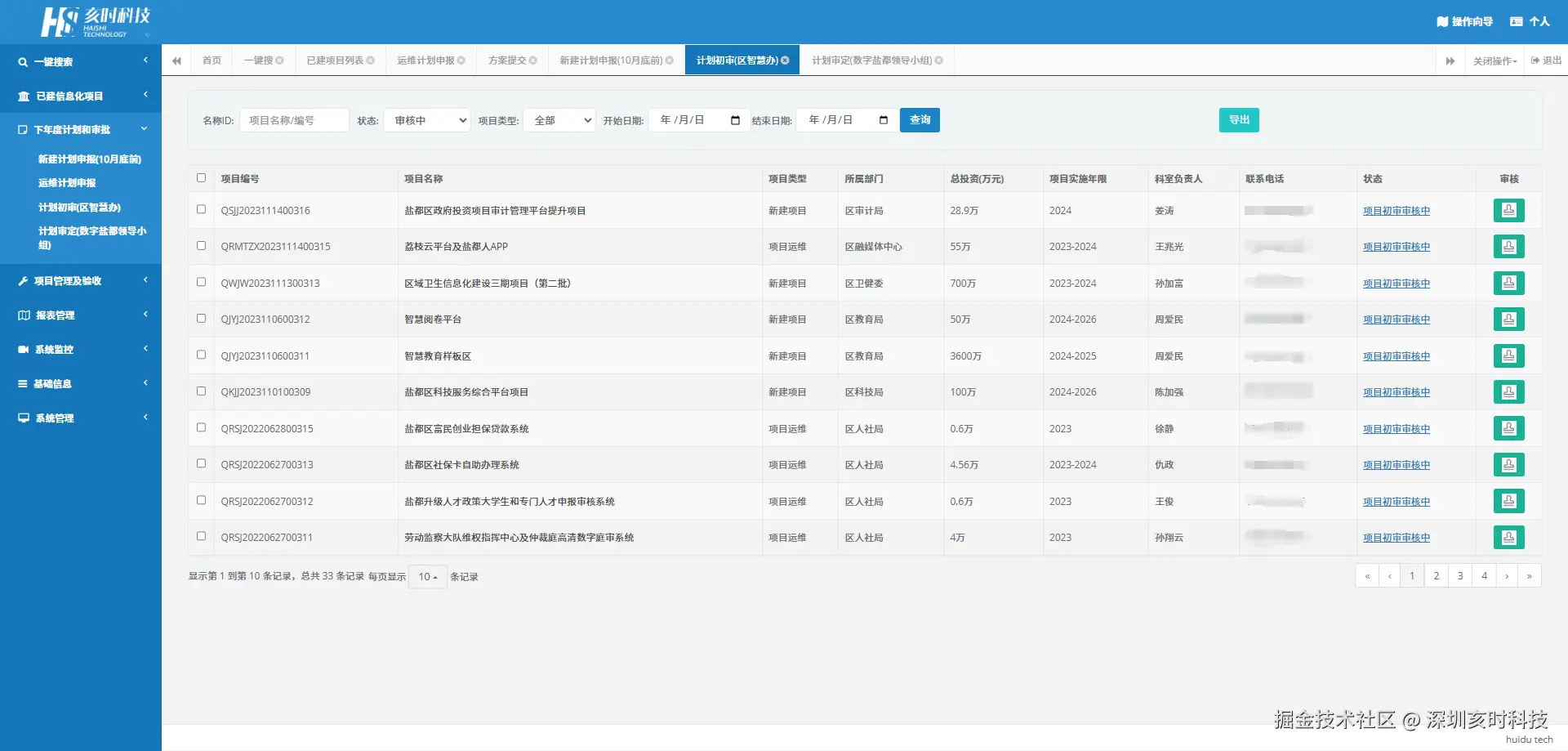Open end date calendar picker icon
The image size is (1568, 751).
[x=884, y=120]
